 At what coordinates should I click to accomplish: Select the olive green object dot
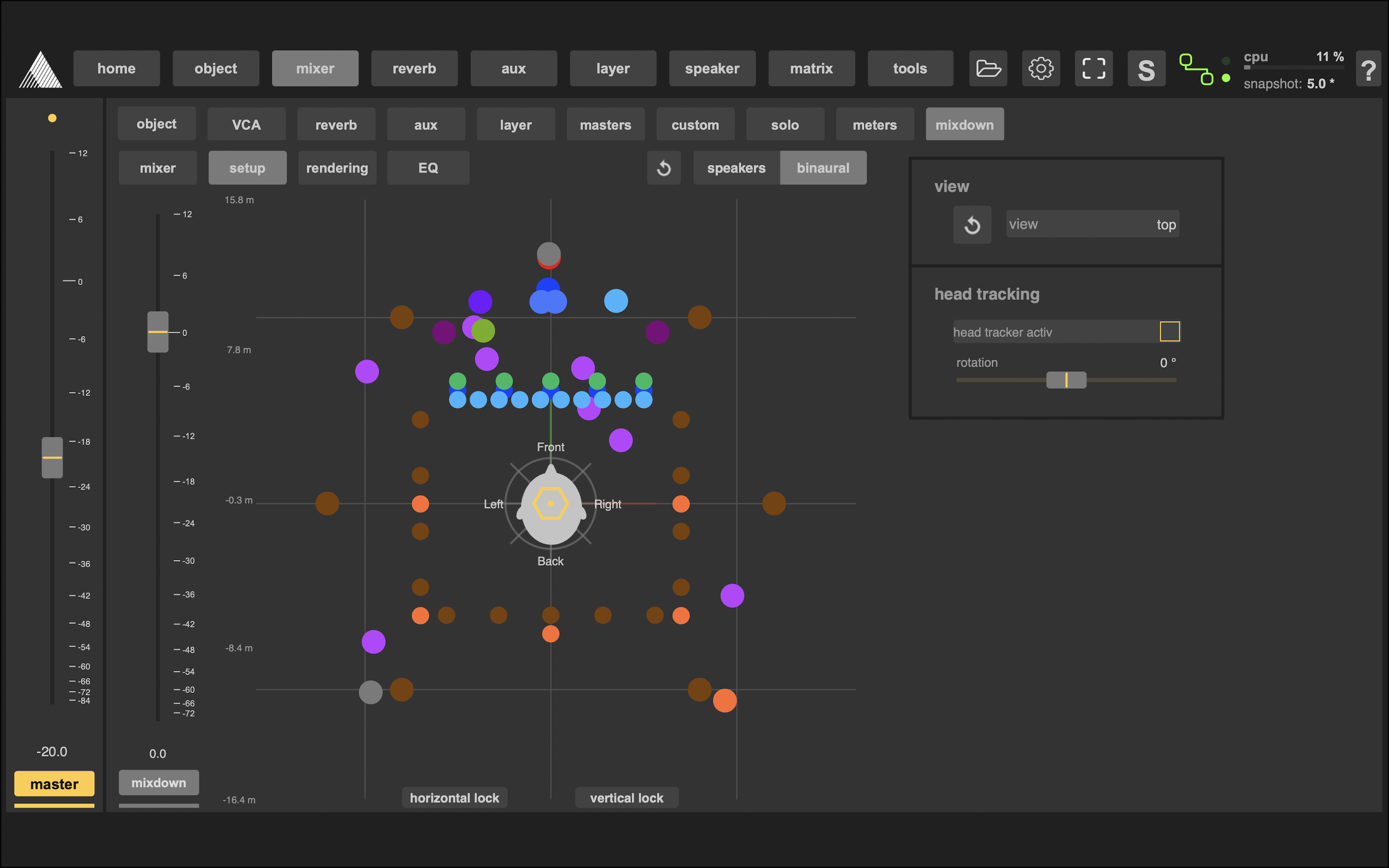click(x=483, y=331)
